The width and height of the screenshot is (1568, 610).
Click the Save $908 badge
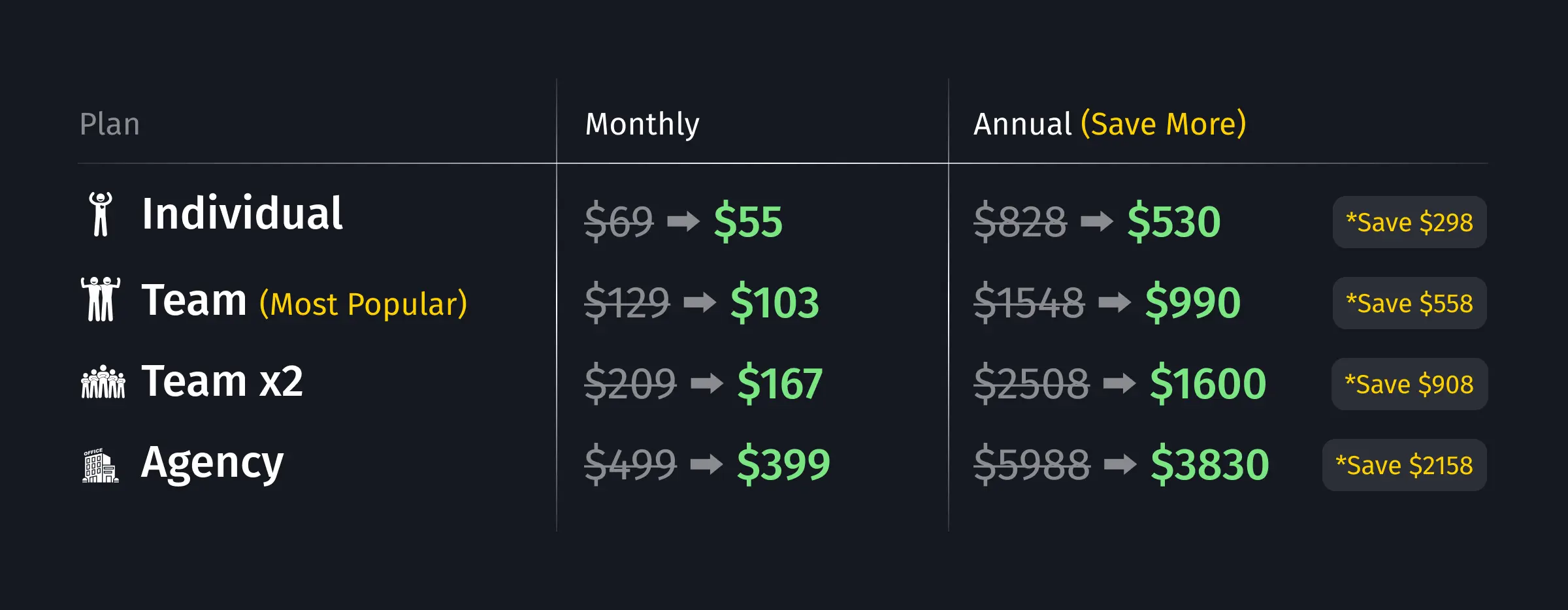click(1409, 385)
